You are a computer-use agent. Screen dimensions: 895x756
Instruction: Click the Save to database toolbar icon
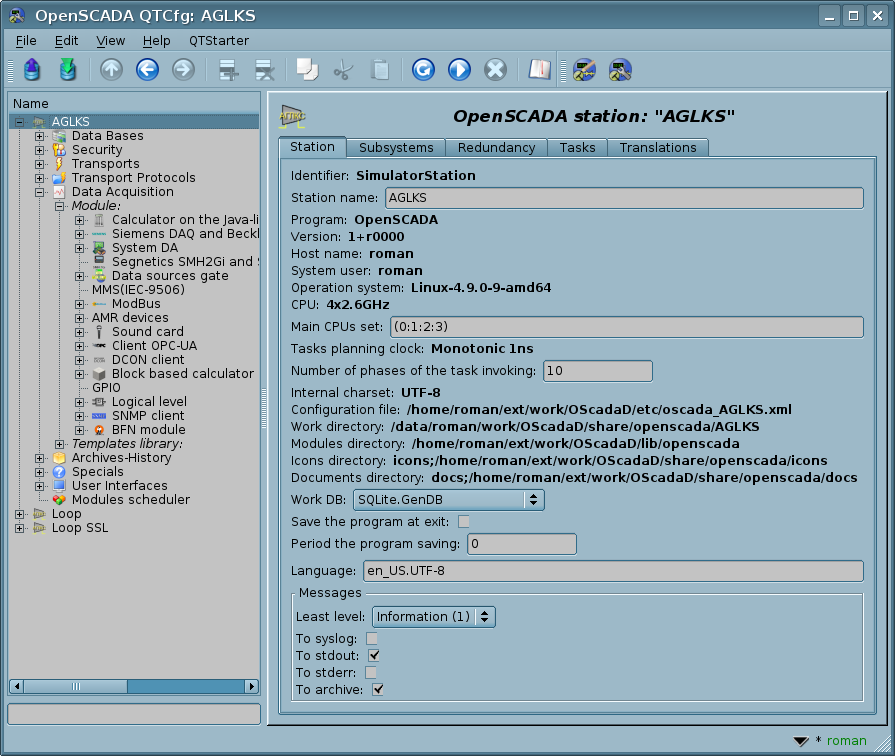tap(68, 70)
